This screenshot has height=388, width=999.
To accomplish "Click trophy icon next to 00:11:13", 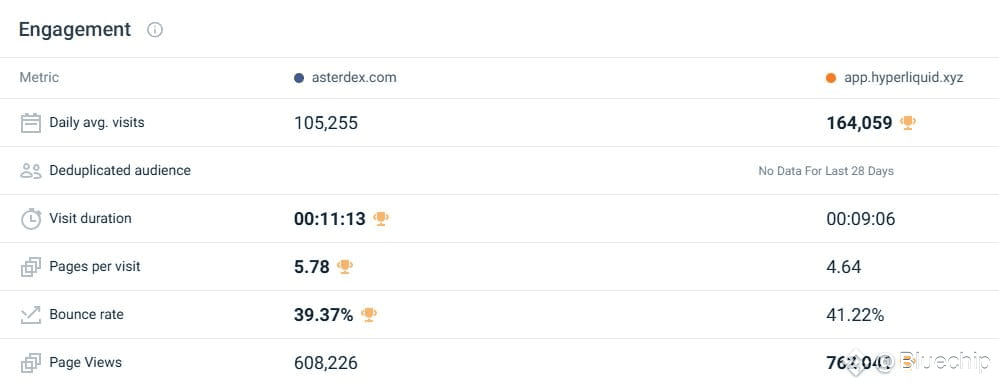I will [381, 219].
